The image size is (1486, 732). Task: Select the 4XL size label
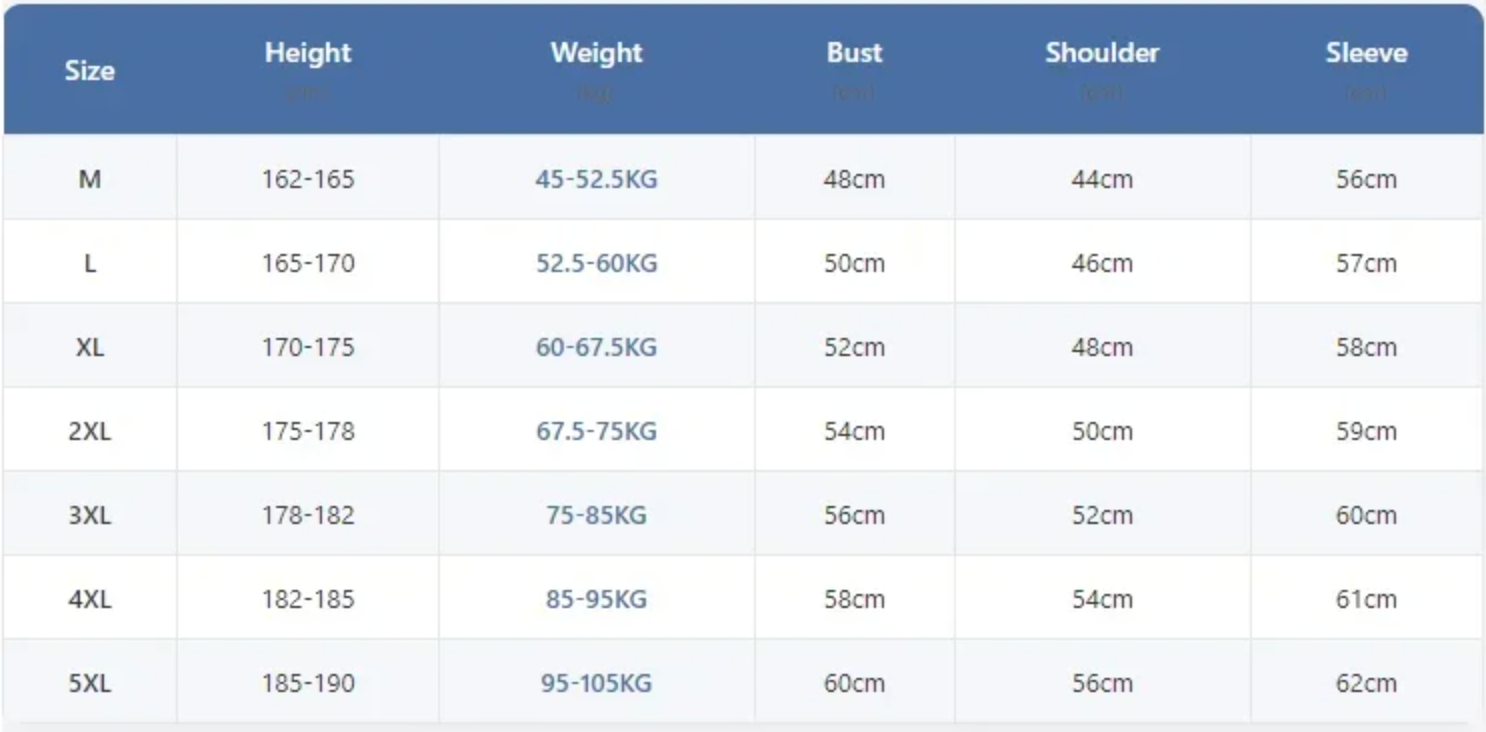(x=90, y=600)
